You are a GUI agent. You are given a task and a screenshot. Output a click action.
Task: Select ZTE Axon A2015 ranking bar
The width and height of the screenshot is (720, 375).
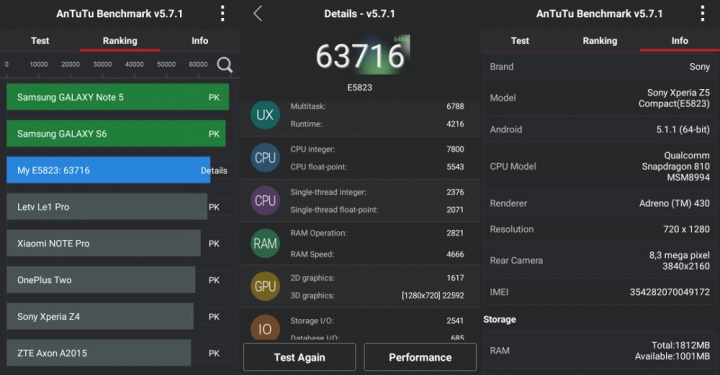tap(99, 353)
